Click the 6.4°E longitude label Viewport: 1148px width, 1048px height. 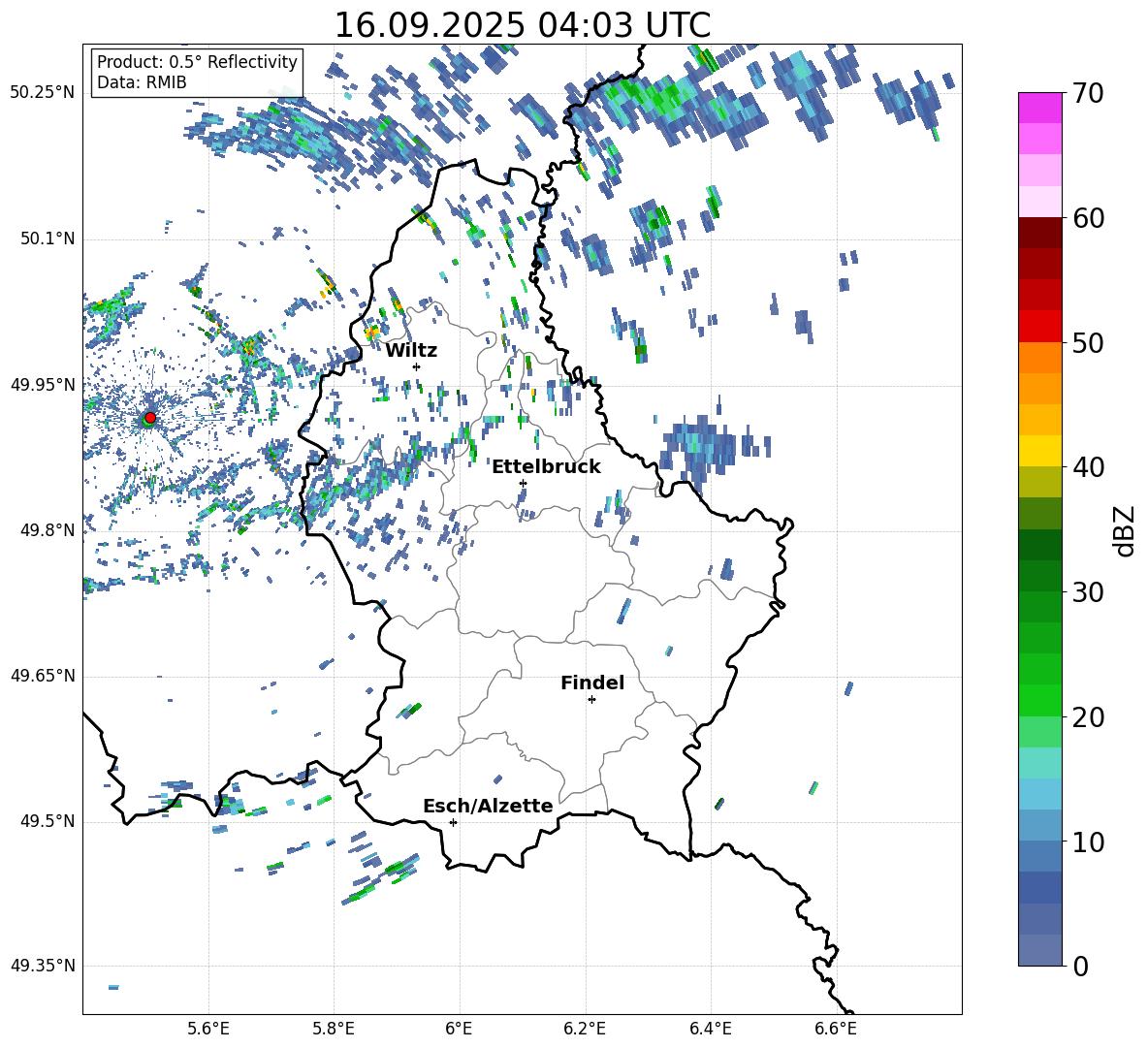pos(710,1030)
